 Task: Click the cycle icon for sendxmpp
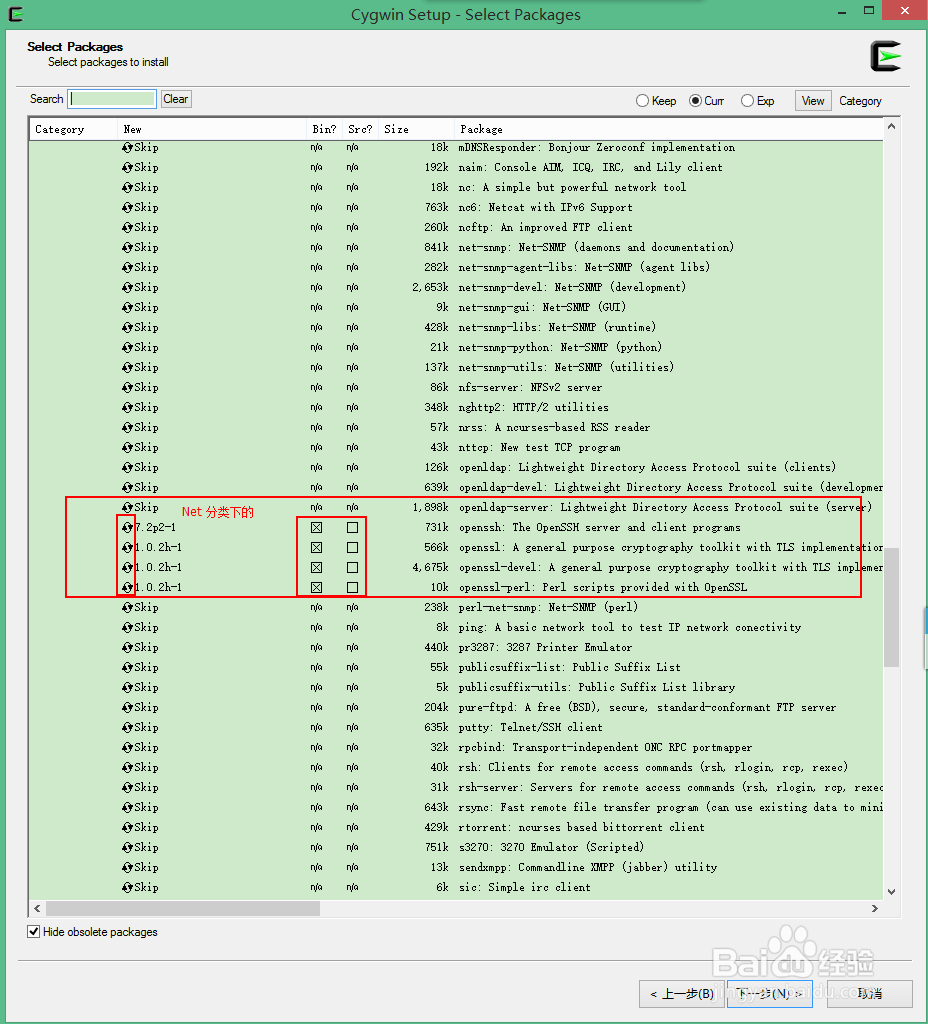(x=127, y=867)
